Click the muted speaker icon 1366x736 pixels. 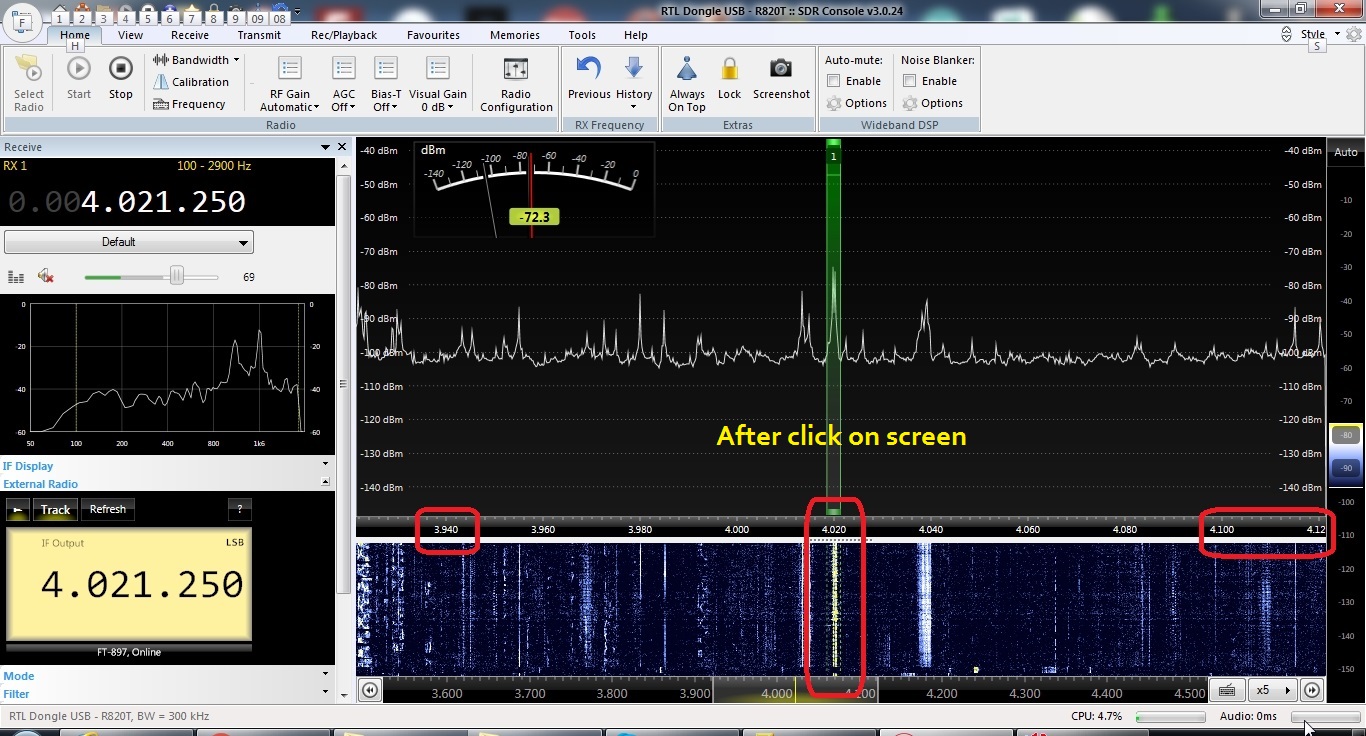(45, 276)
